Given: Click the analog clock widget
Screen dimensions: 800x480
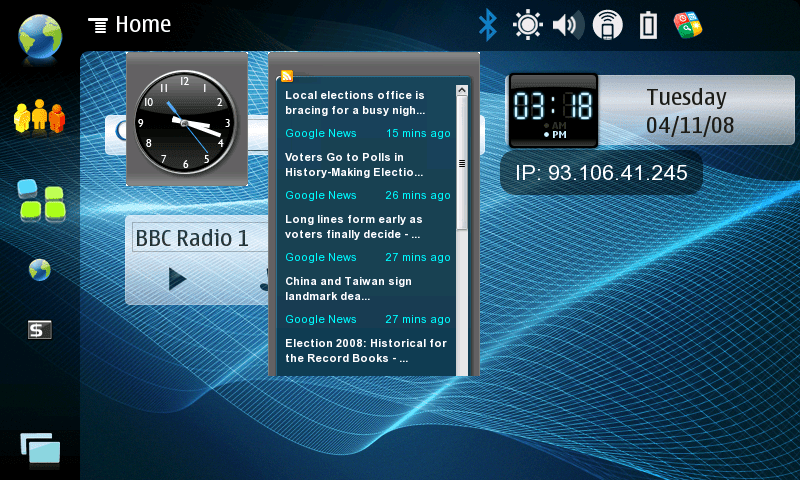Looking at the screenshot, I should point(186,120).
